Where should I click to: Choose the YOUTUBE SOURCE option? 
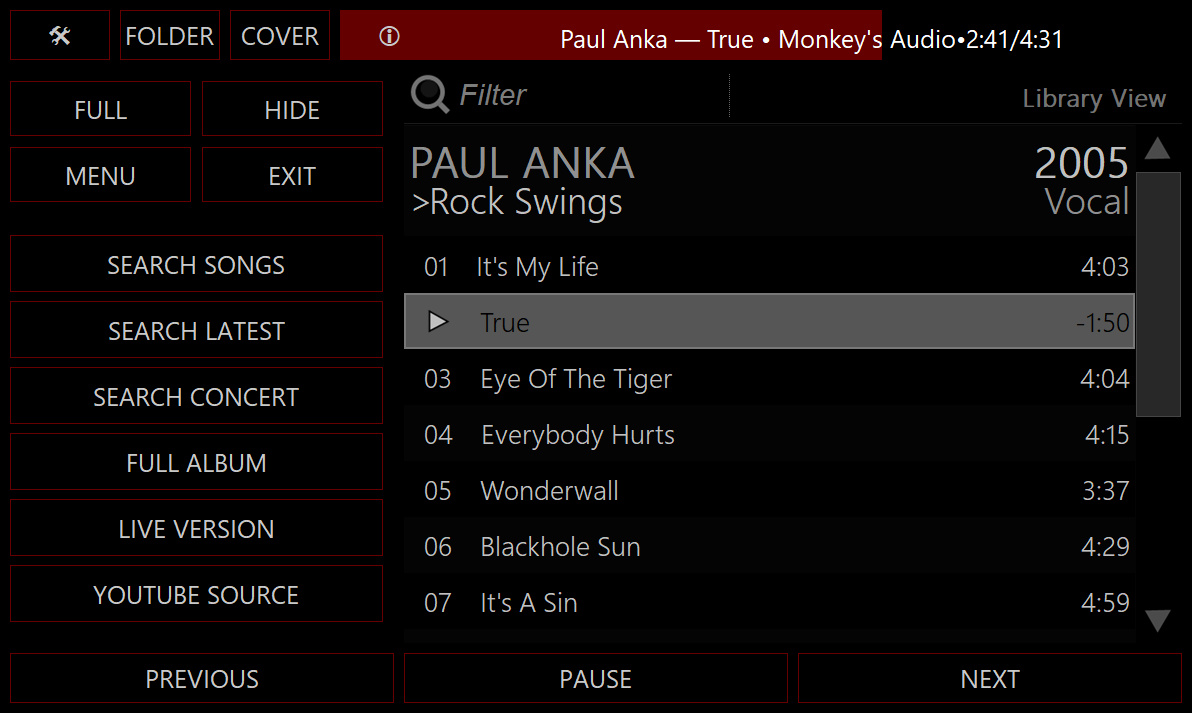(x=196, y=594)
